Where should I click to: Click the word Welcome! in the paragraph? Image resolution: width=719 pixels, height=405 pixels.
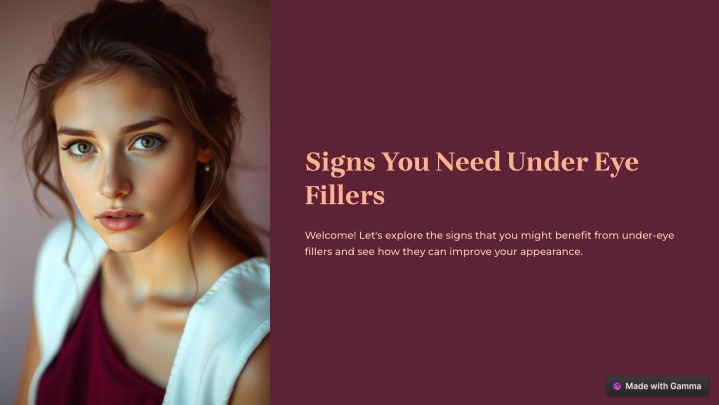[330, 236]
